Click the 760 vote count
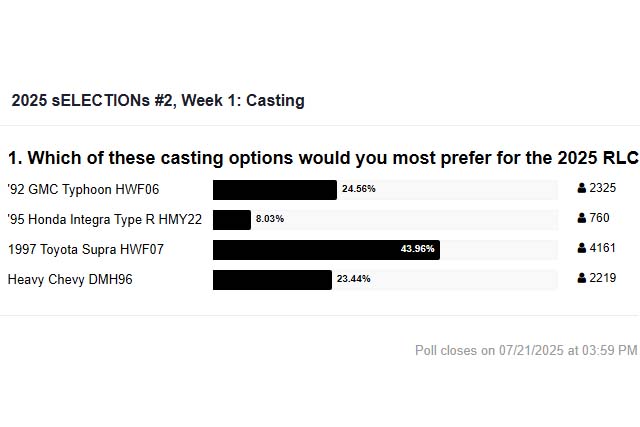This screenshot has width=640, height=427. coord(599,218)
